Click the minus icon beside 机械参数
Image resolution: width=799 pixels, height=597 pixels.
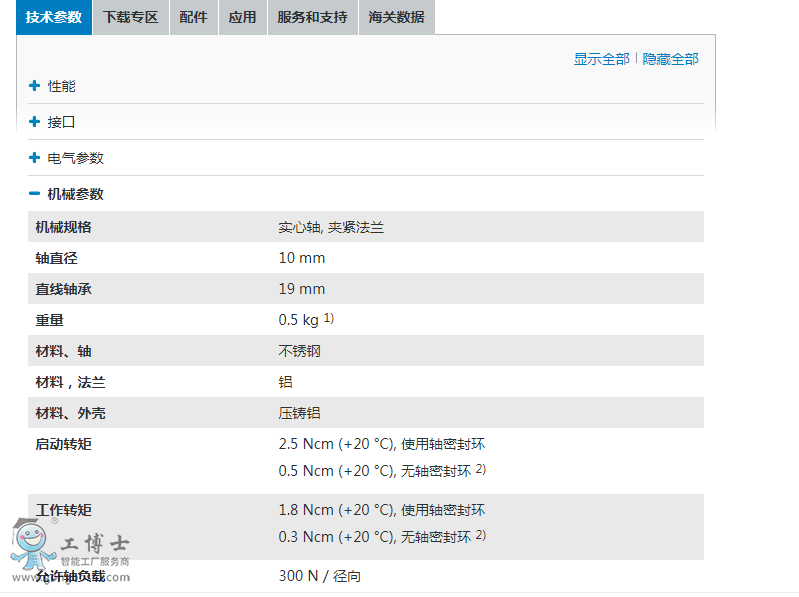pyautogui.click(x=35, y=194)
